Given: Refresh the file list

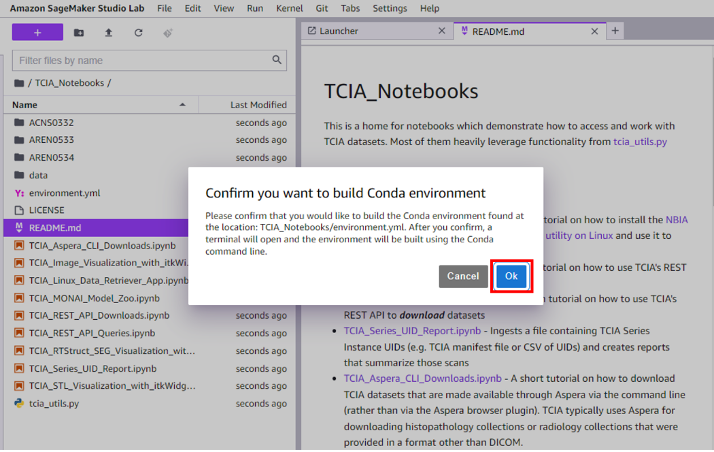Looking at the screenshot, I should (x=138, y=33).
